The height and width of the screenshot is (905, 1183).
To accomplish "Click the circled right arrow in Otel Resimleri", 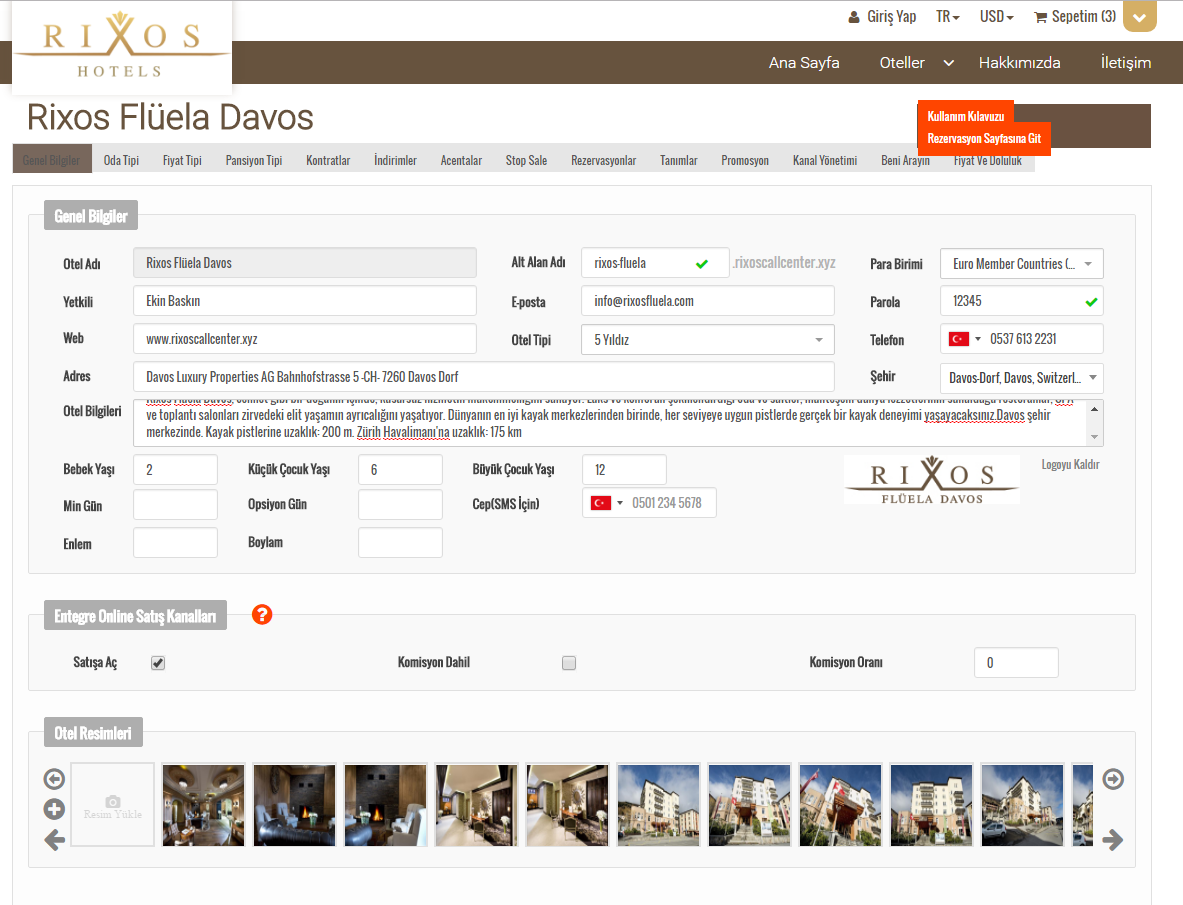I will click(1113, 778).
